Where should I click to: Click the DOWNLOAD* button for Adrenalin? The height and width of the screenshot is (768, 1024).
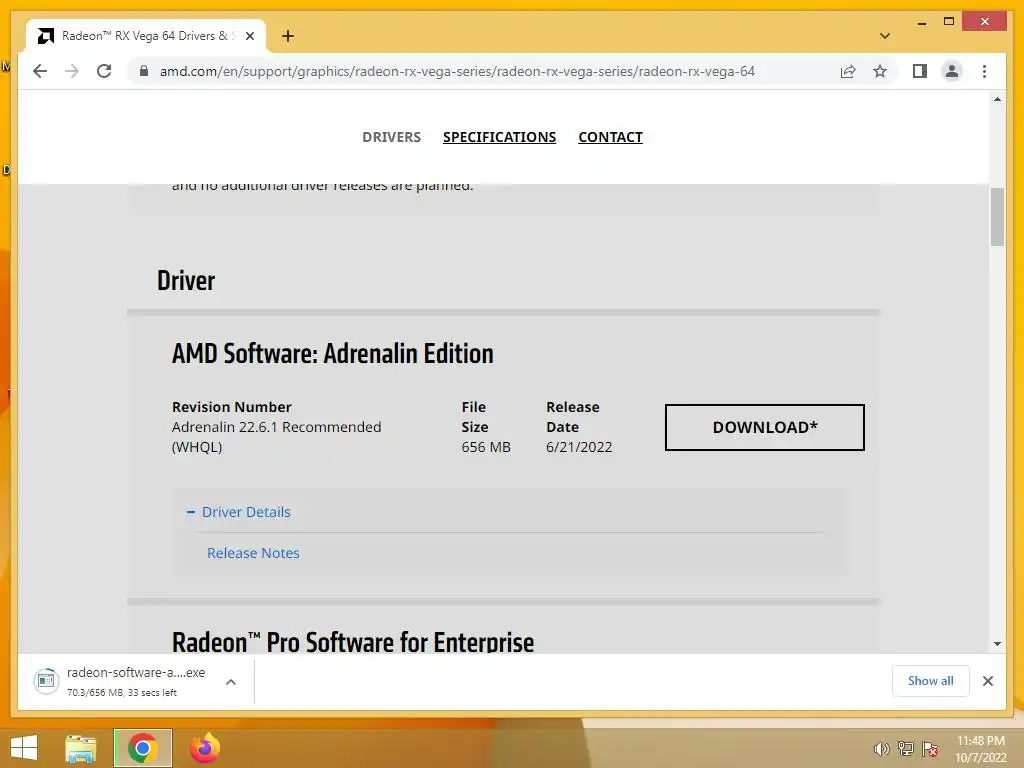(x=764, y=427)
